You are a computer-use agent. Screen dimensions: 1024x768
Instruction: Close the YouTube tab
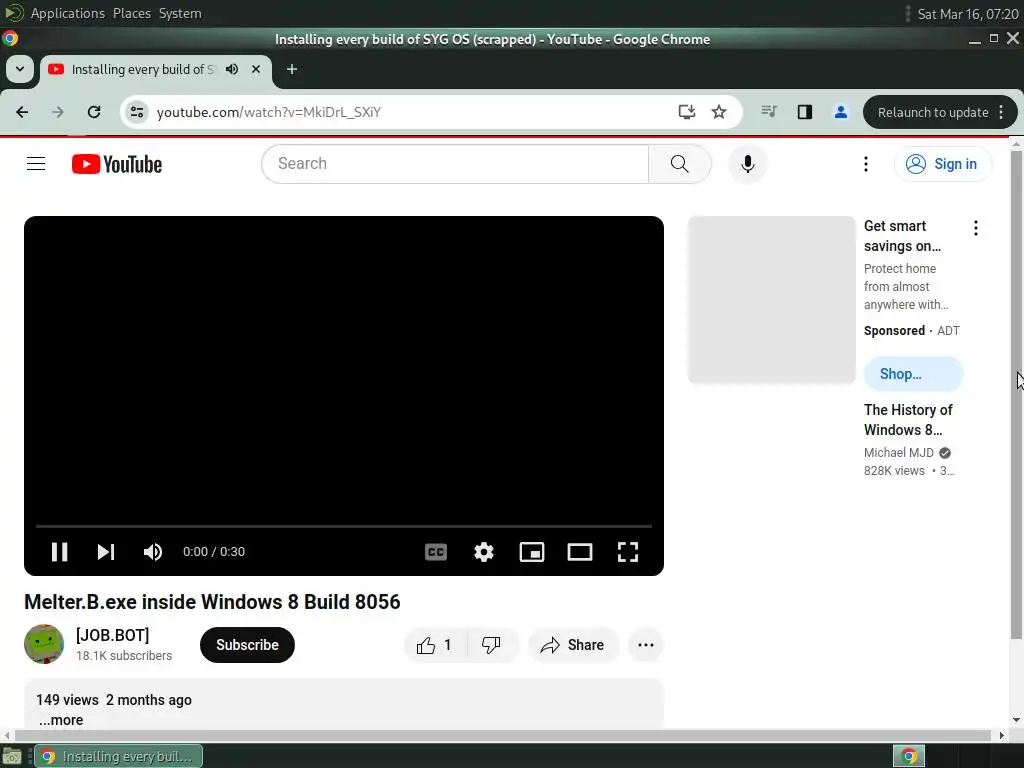(256, 69)
